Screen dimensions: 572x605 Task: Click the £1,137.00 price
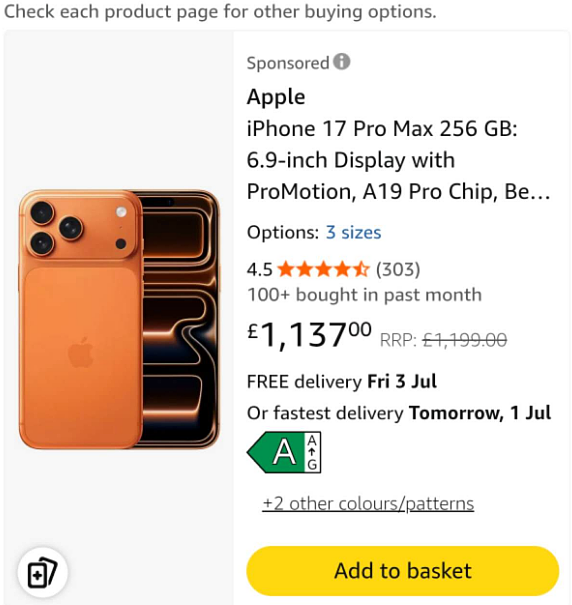309,335
